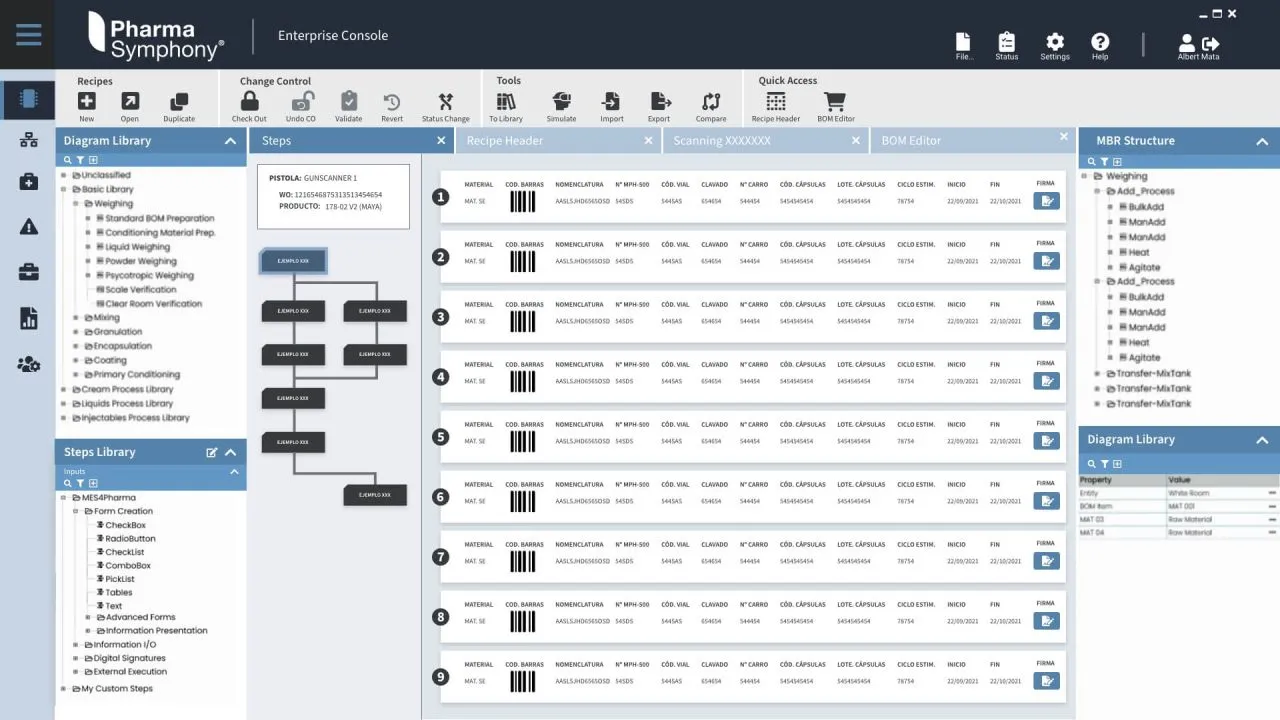Click the firma sign button in row 5
The height and width of the screenshot is (720, 1280).
click(1046, 441)
